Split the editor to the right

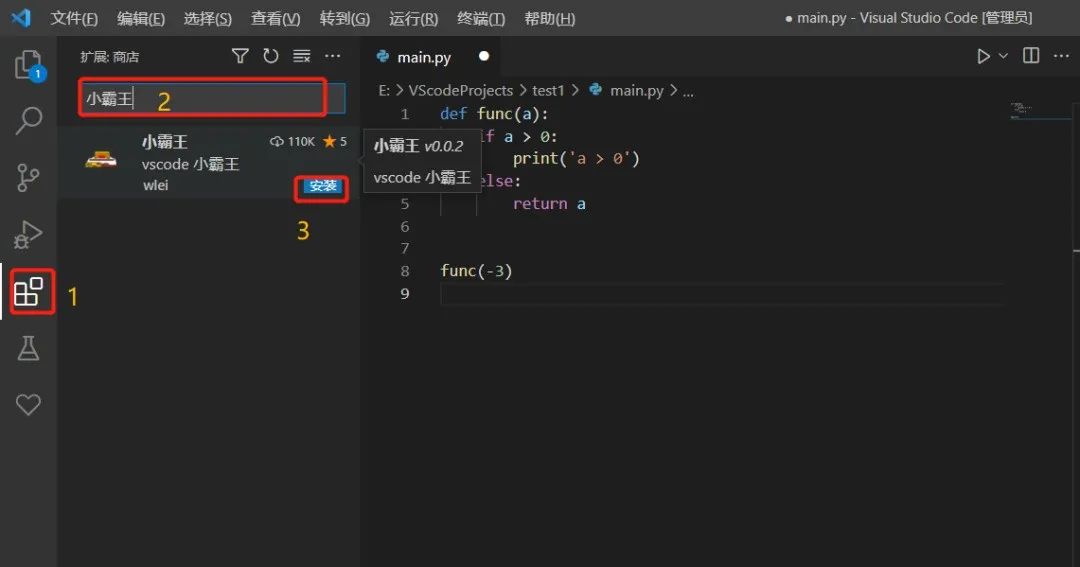pyautogui.click(x=1031, y=56)
